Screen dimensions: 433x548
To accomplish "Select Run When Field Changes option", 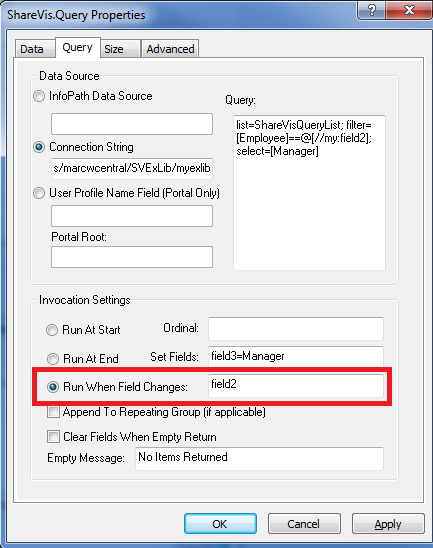I will [x=53, y=387].
